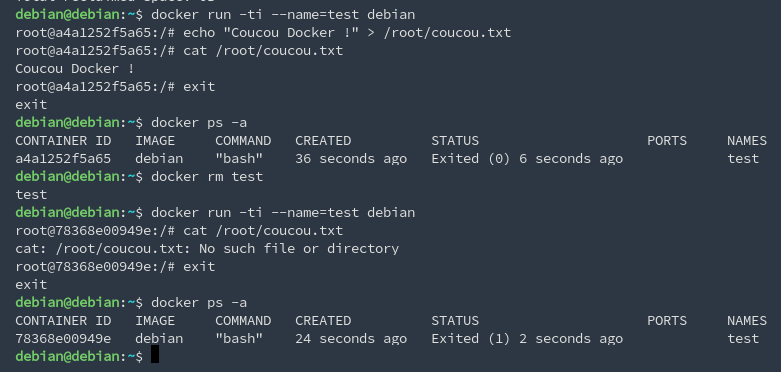
Task: Click the 'docker rm test' command text
Action: pos(207,177)
